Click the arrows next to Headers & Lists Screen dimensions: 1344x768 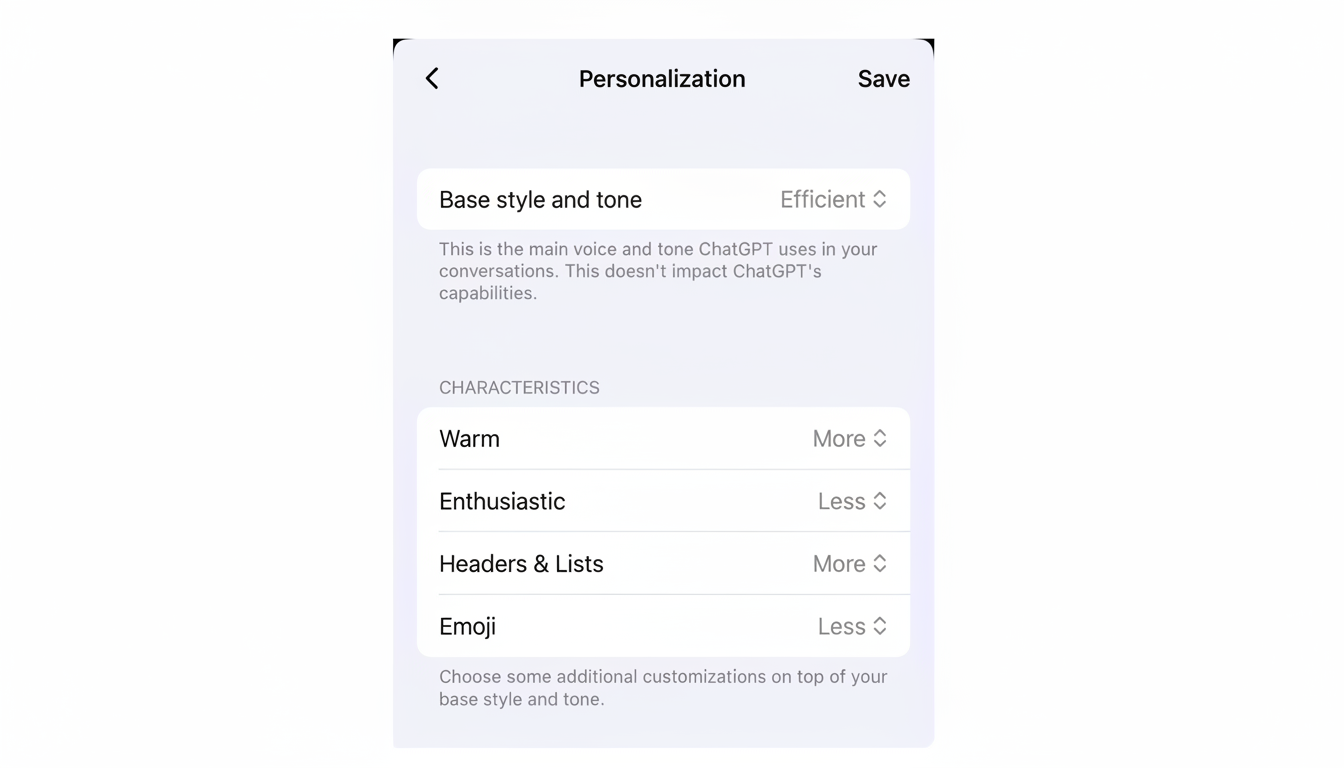click(880, 563)
